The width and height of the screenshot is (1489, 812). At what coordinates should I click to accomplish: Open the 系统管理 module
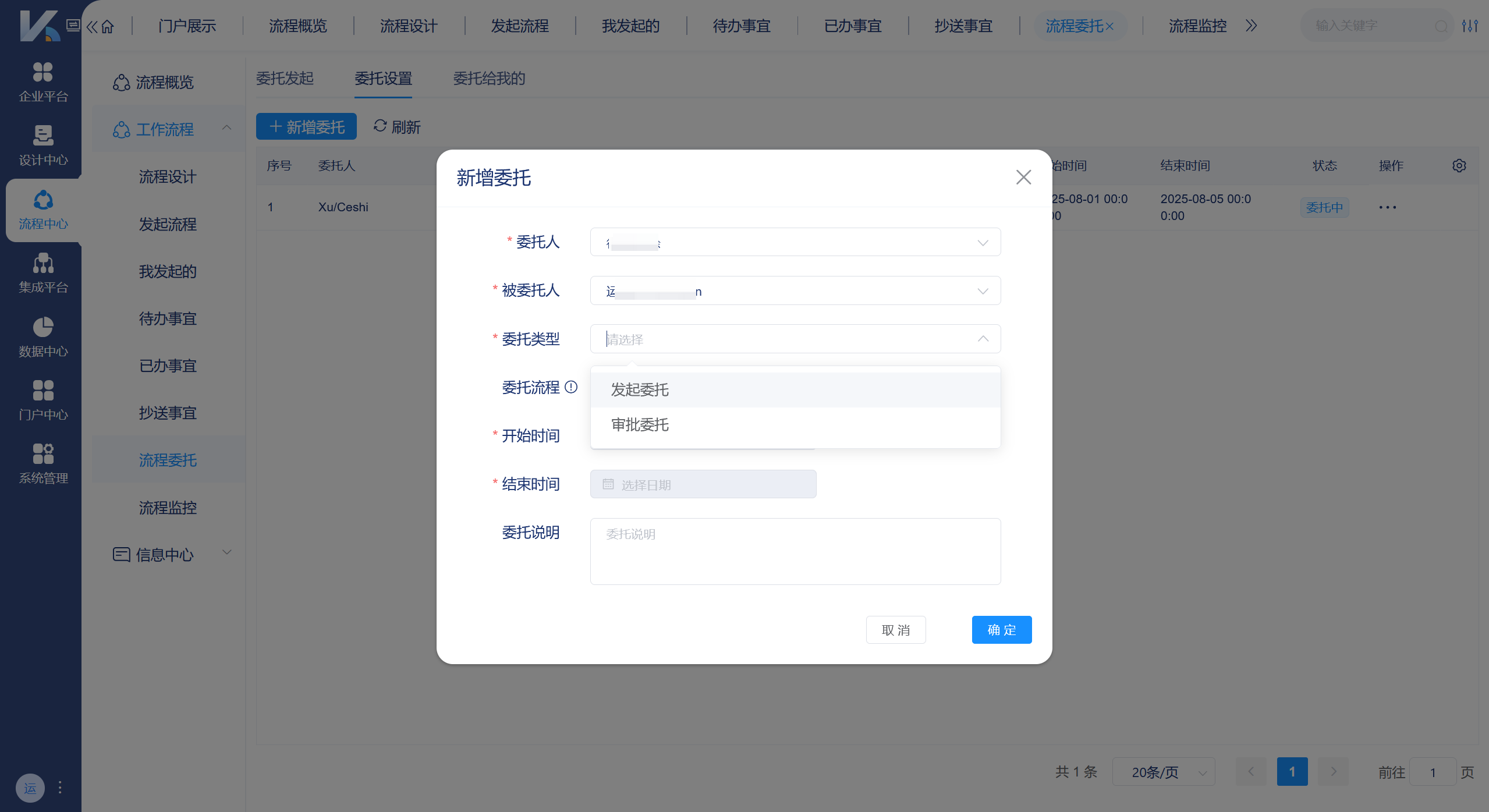42,462
